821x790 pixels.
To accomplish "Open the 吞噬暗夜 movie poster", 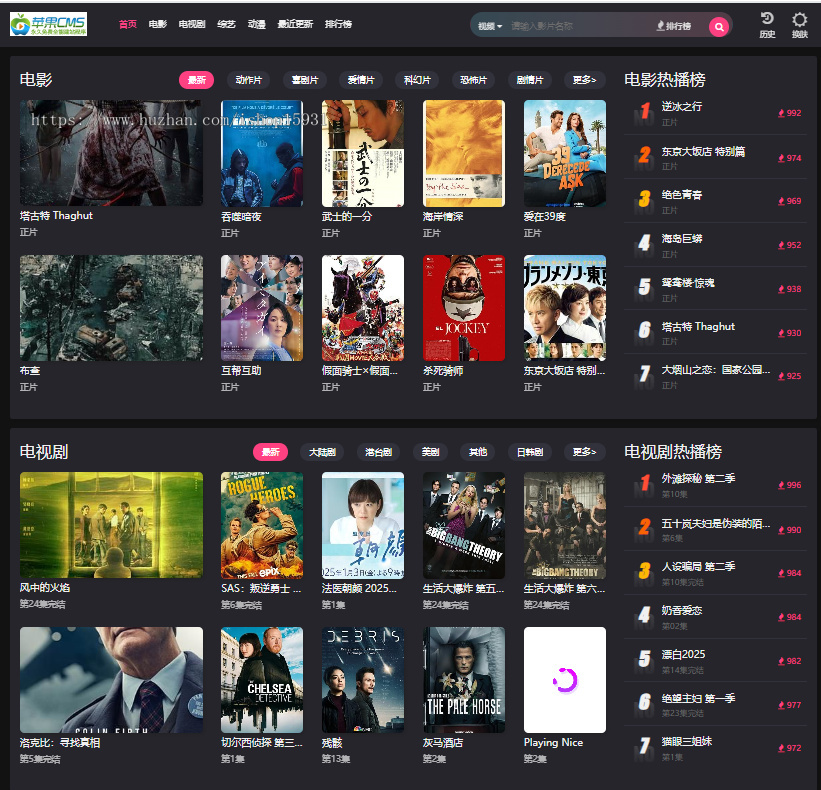I will 262,153.
